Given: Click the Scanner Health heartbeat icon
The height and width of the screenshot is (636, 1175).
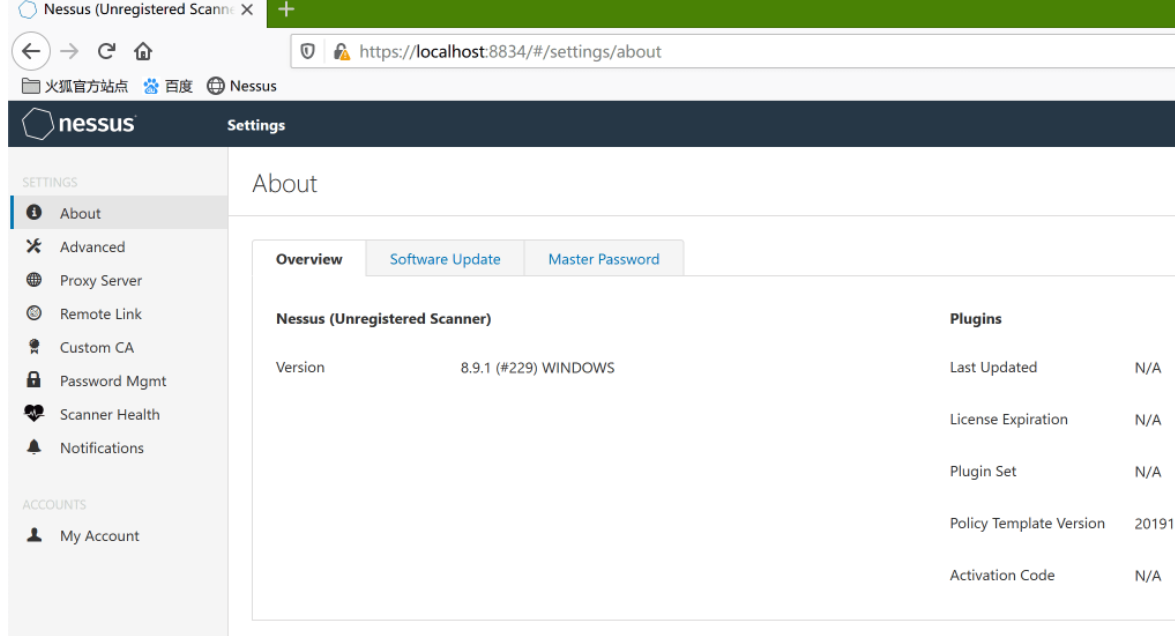Looking at the screenshot, I should 34,415.
